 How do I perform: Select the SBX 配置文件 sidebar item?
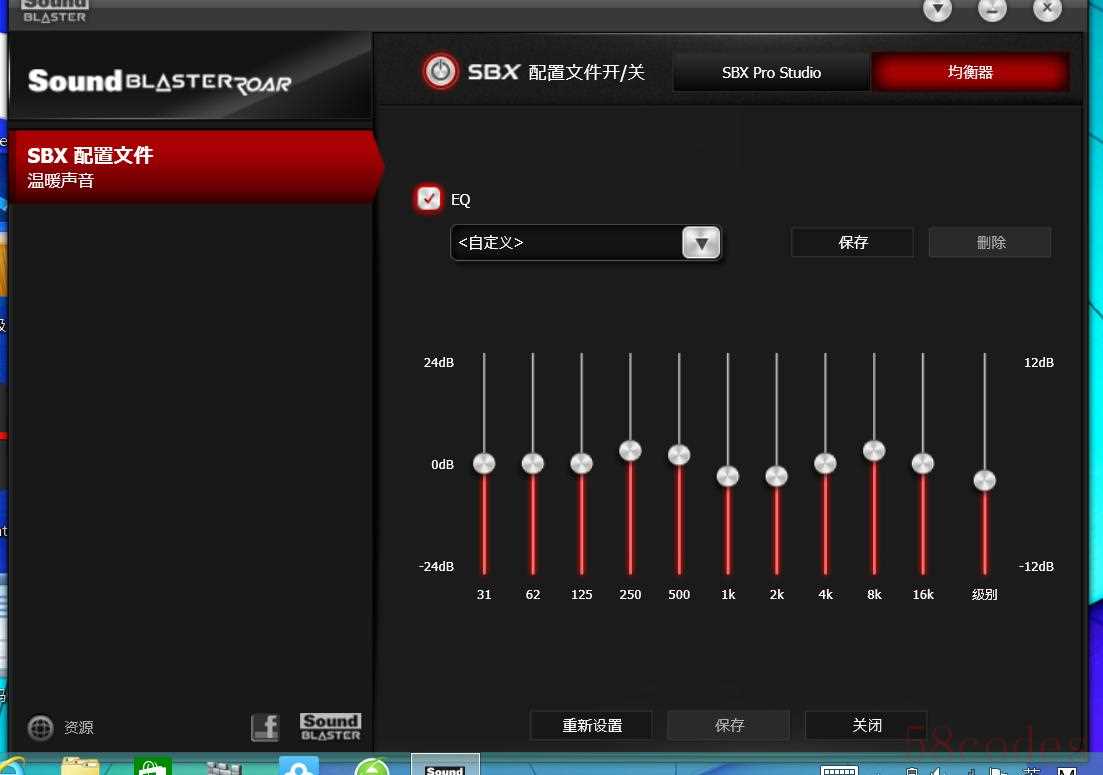click(x=191, y=167)
